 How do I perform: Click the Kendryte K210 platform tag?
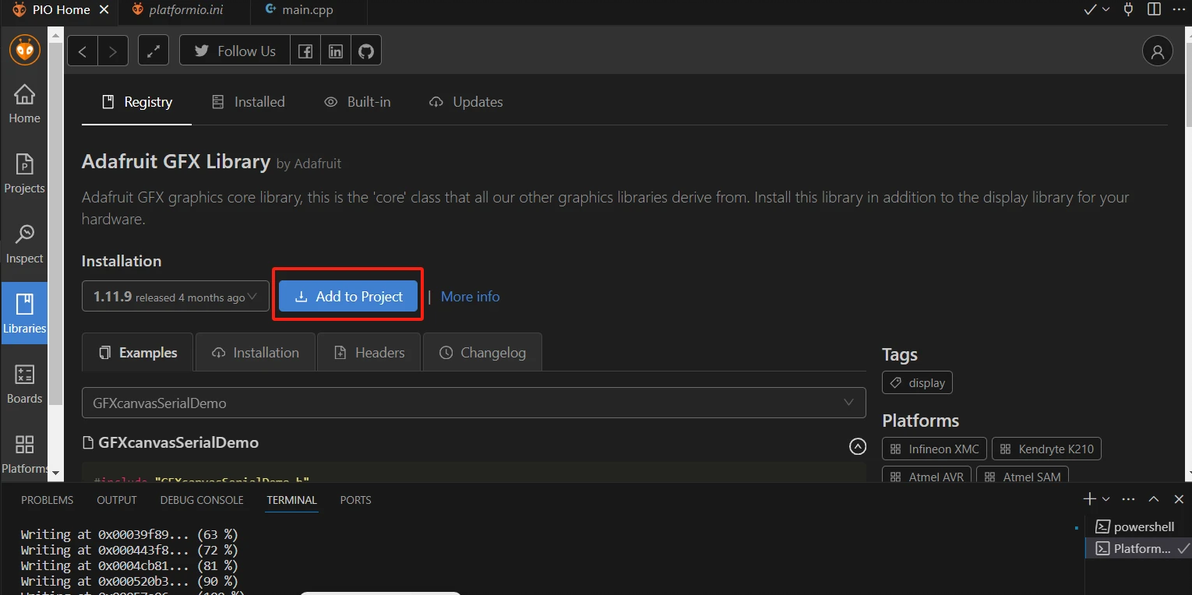click(1047, 449)
